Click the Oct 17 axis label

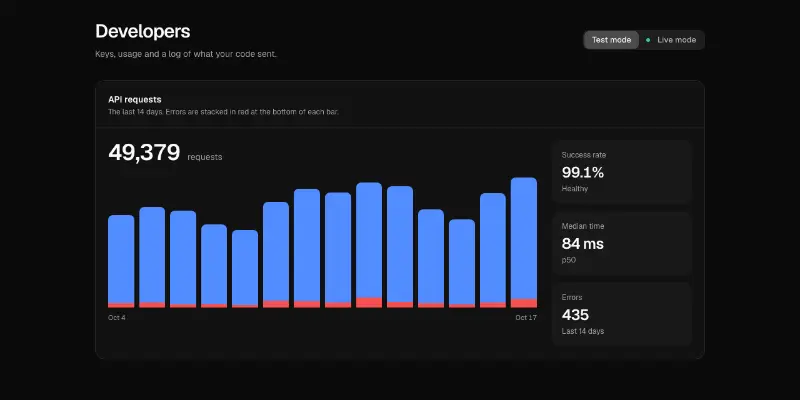(x=526, y=317)
